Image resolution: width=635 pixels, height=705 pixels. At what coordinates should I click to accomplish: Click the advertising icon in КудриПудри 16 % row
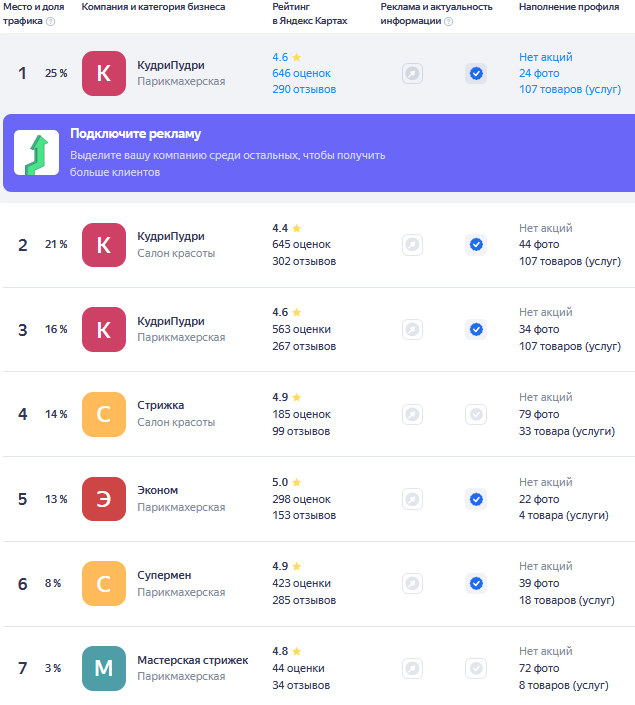click(x=412, y=330)
